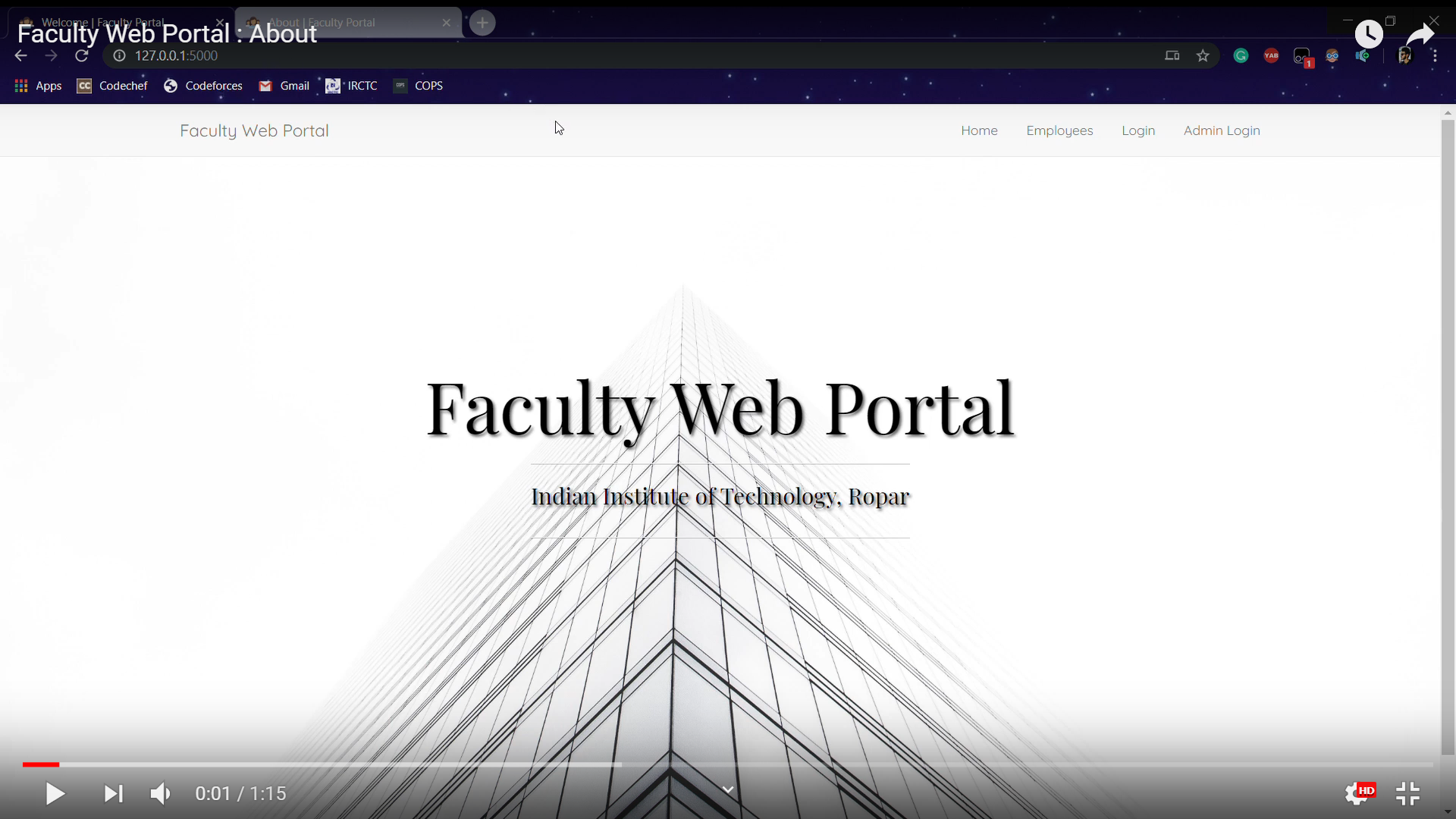Viewport: 1456px width, 819px height.
Task: Open a new browser tab
Action: (x=482, y=23)
